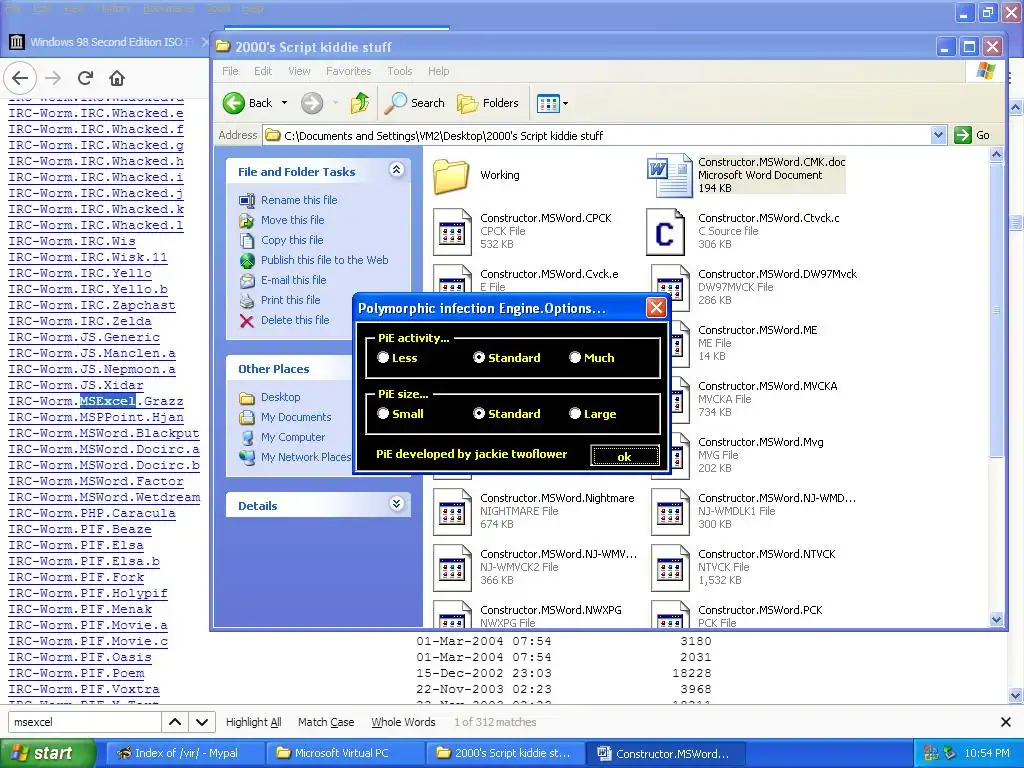Select Standard for PiE size
This screenshot has height=768, width=1024.
point(479,413)
